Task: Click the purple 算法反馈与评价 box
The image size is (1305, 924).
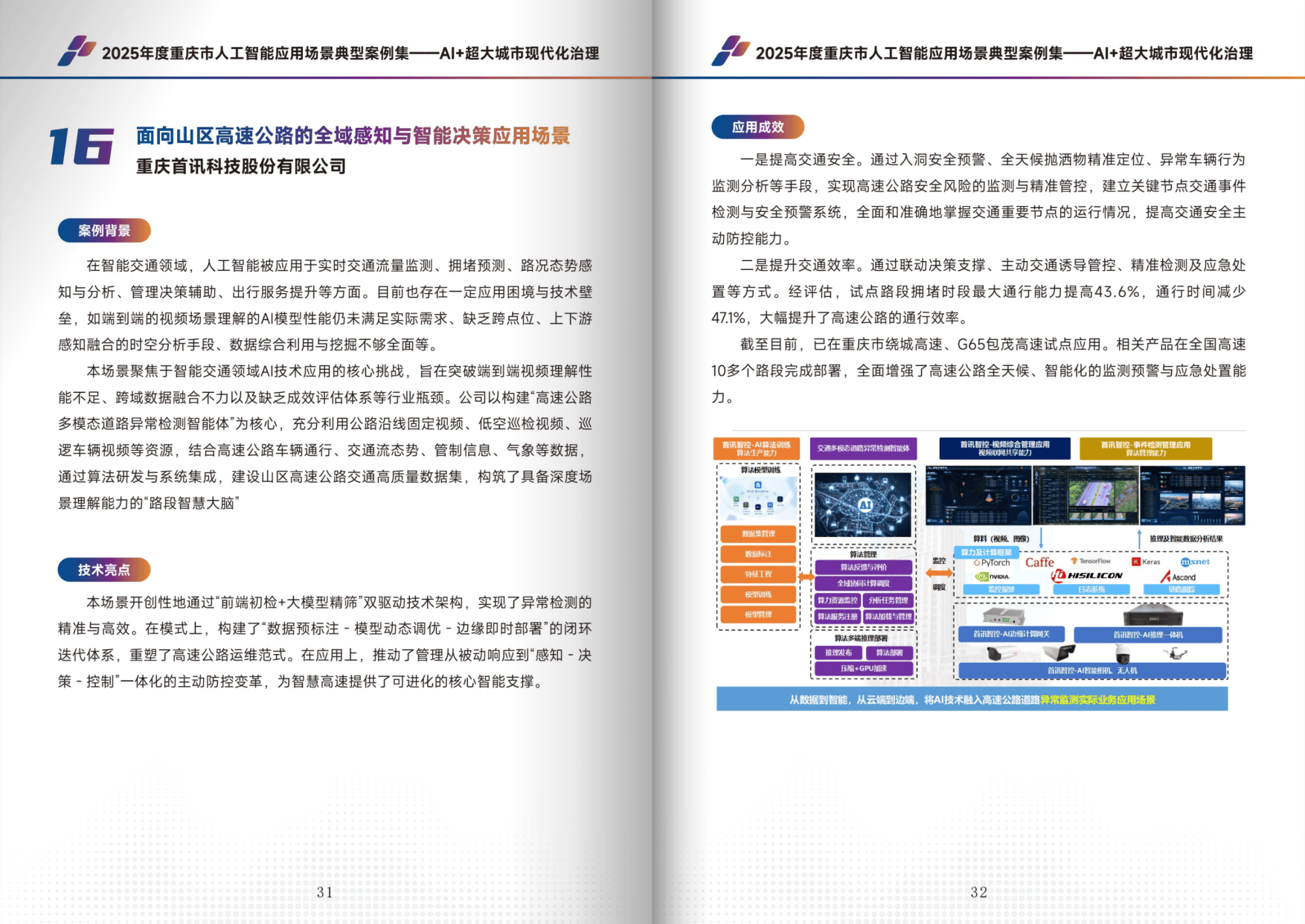Action: (863, 567)
